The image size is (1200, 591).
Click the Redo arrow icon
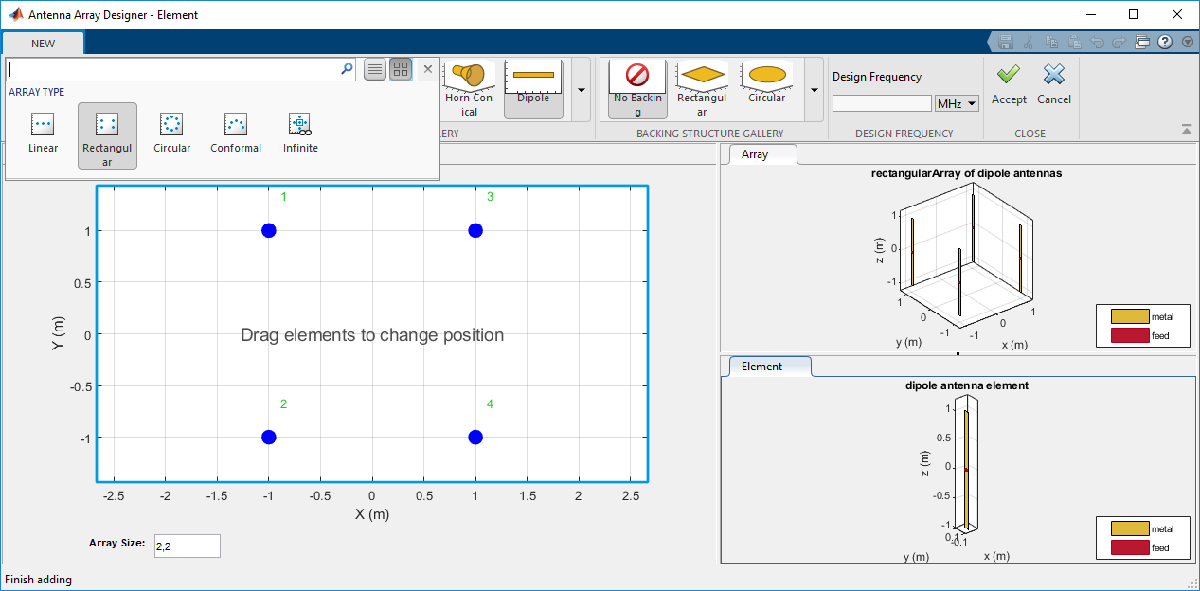pos(1118,43)
